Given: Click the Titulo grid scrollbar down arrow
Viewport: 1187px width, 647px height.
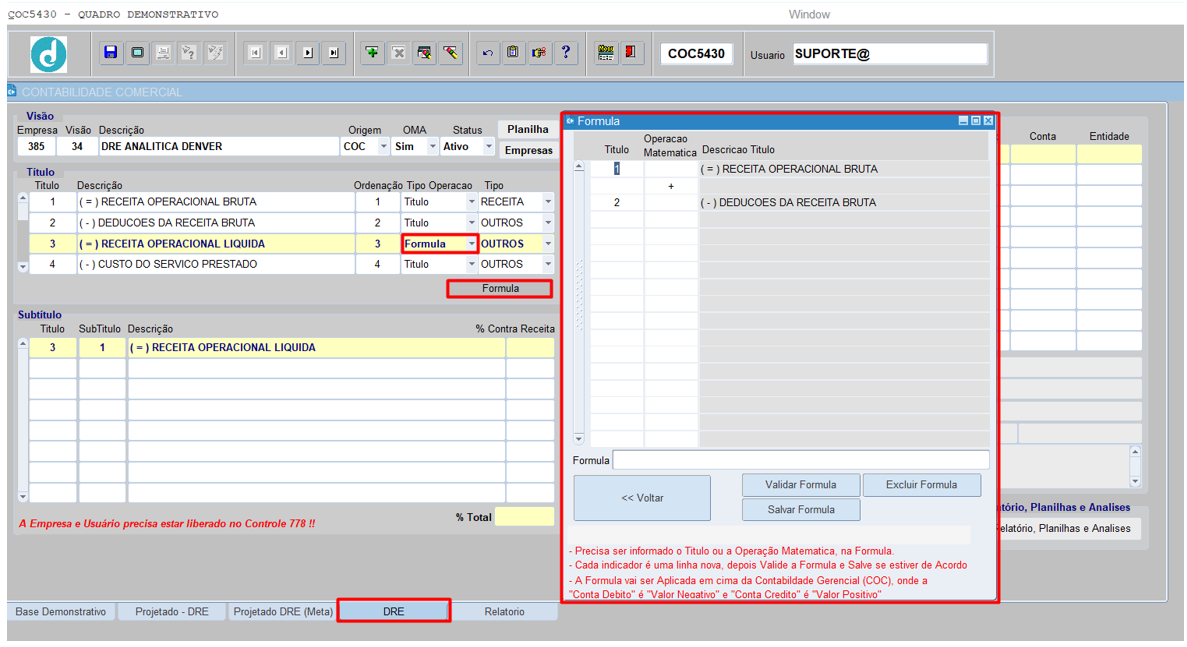Looking at the screenshot, I should tap(23, 266).
